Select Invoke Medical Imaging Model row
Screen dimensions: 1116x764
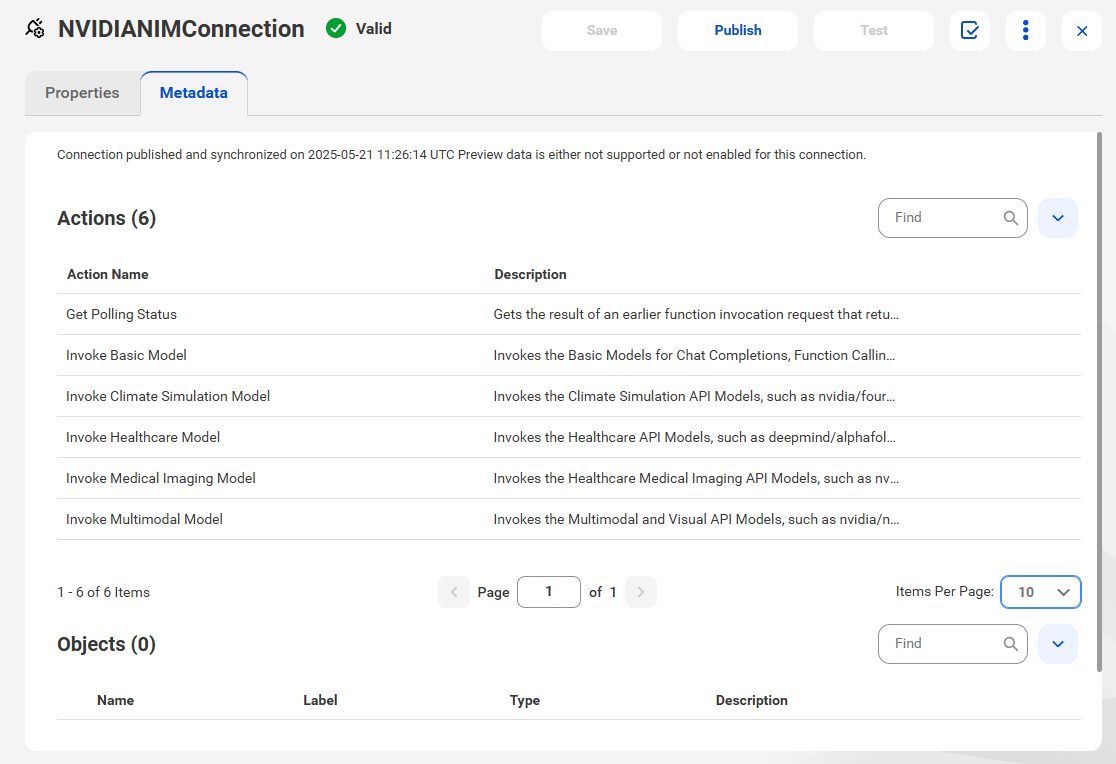[x=569, y=478]
